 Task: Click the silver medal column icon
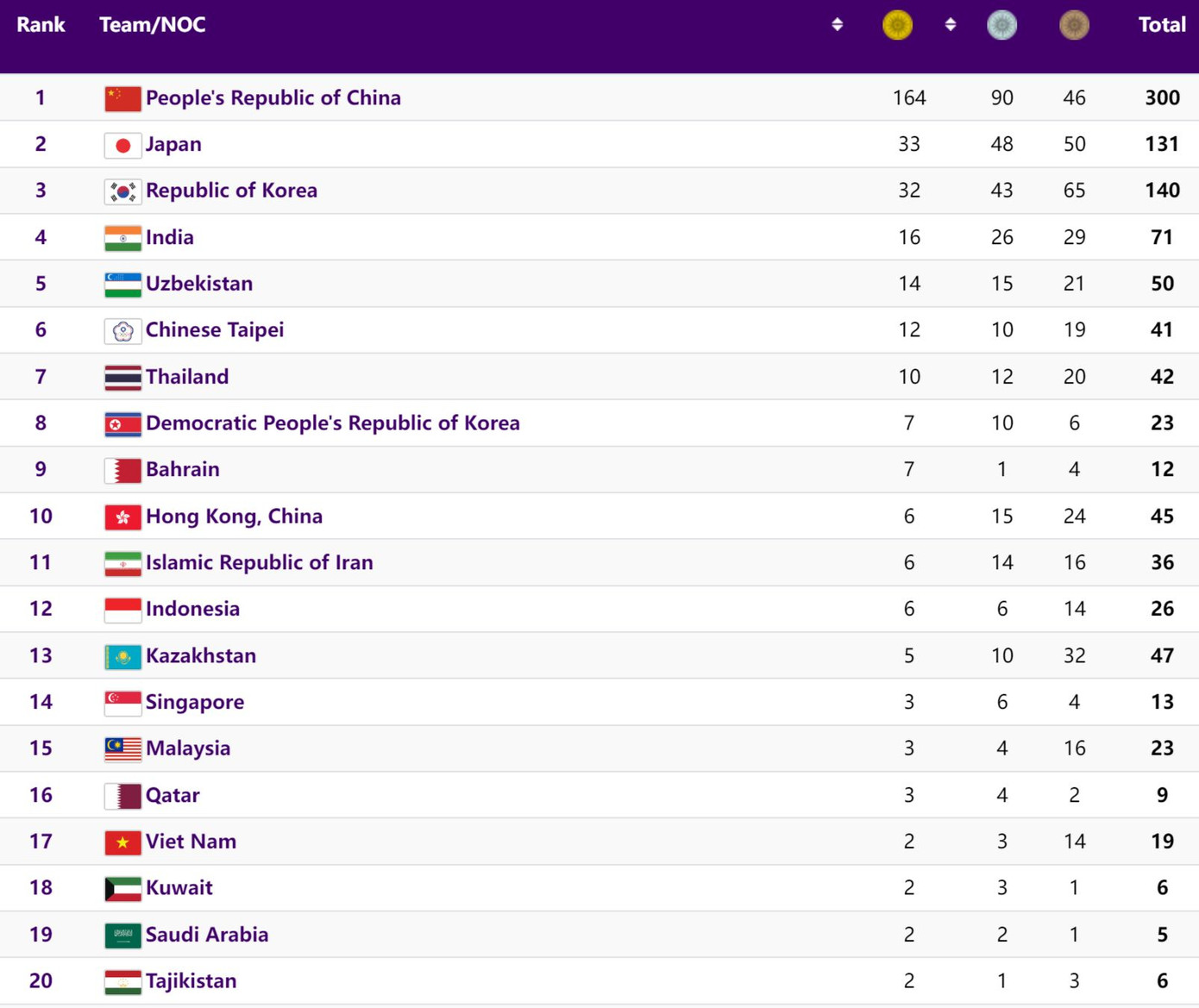tap(1001, 25)
